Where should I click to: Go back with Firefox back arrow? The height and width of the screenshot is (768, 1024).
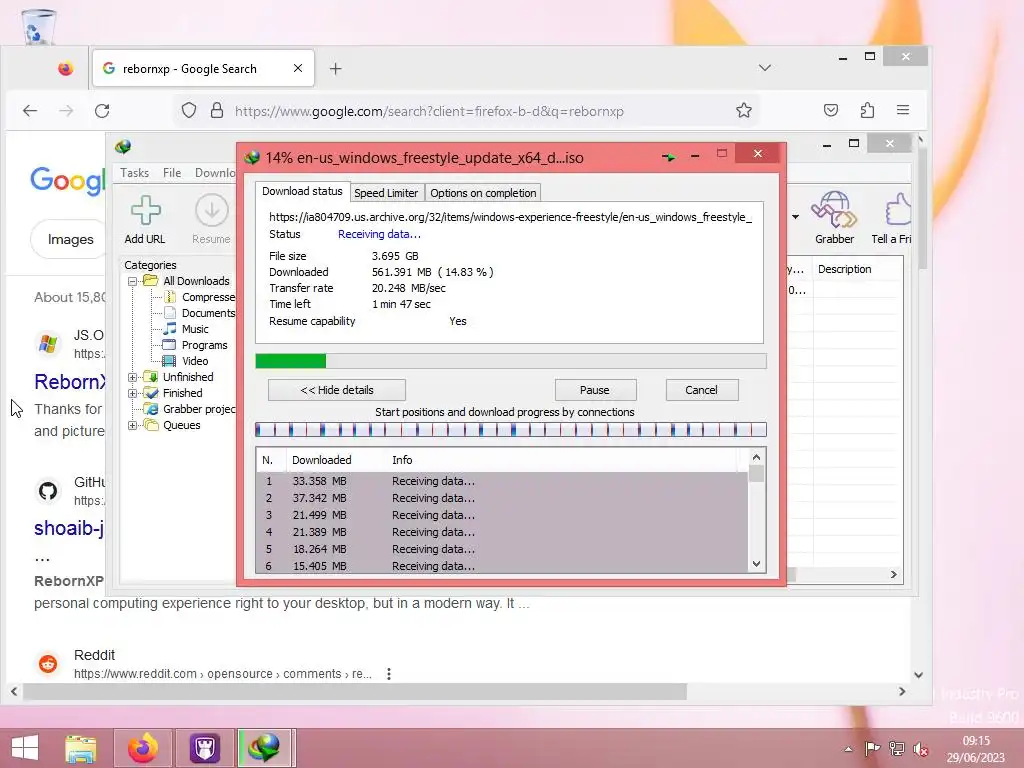point(30,111)
